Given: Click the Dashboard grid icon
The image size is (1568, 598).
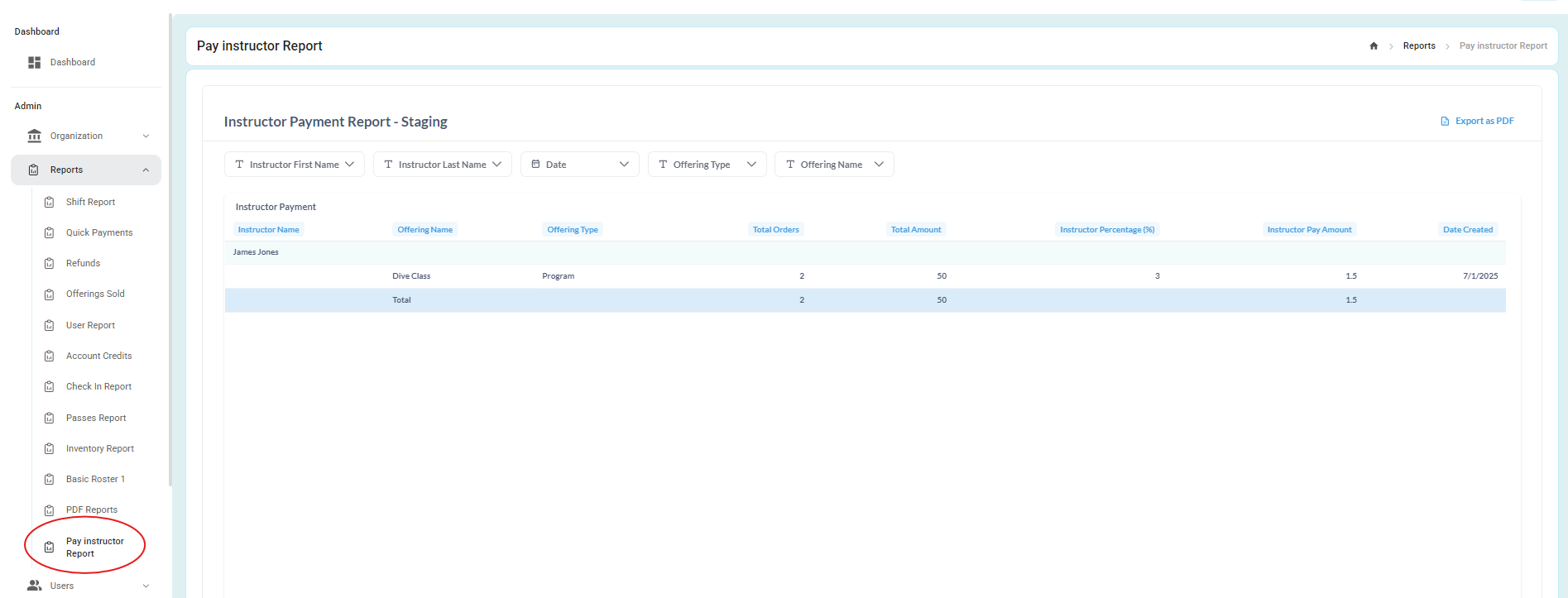Looking at the screenshot, I should [x=34, y=62].
